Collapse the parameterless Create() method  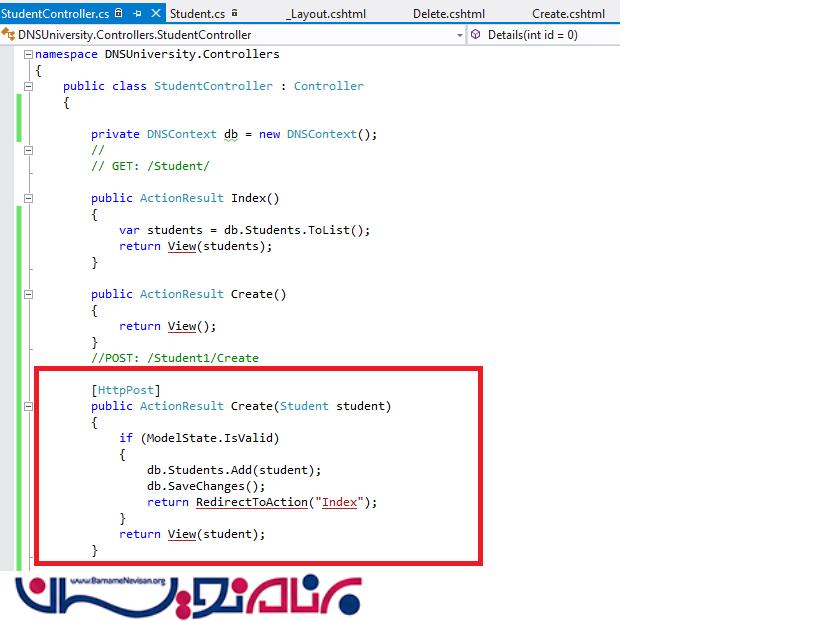tap(28, 294)
